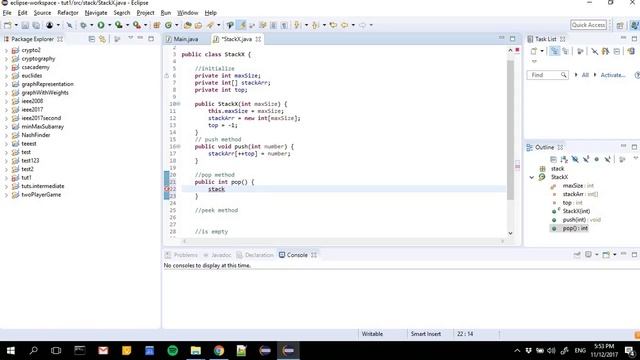
Task: Toggle Mark Occurrences highlighted toolbar icon
Action: pyautogui.click(x=242, y=25)
